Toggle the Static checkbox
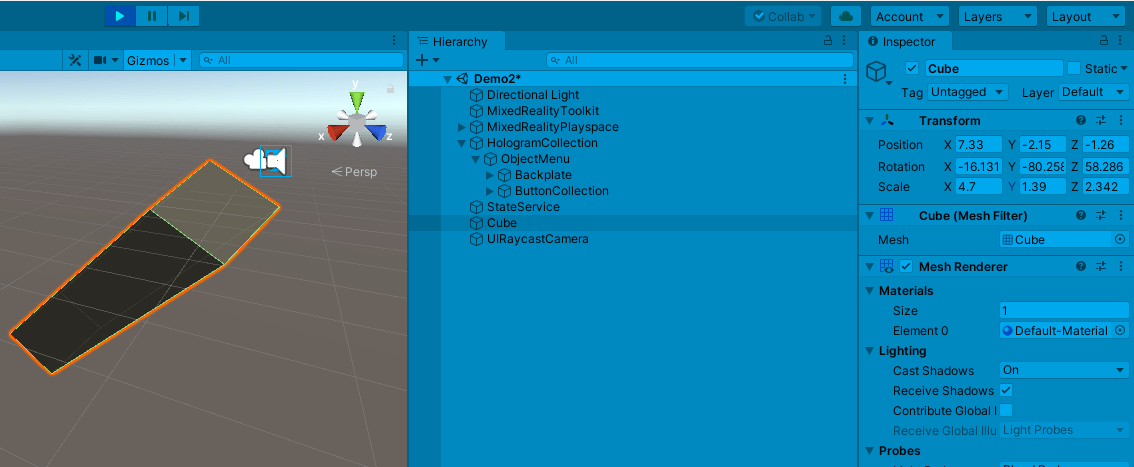The height and width of the screenshot is (467, 1134). [1074, 68]
